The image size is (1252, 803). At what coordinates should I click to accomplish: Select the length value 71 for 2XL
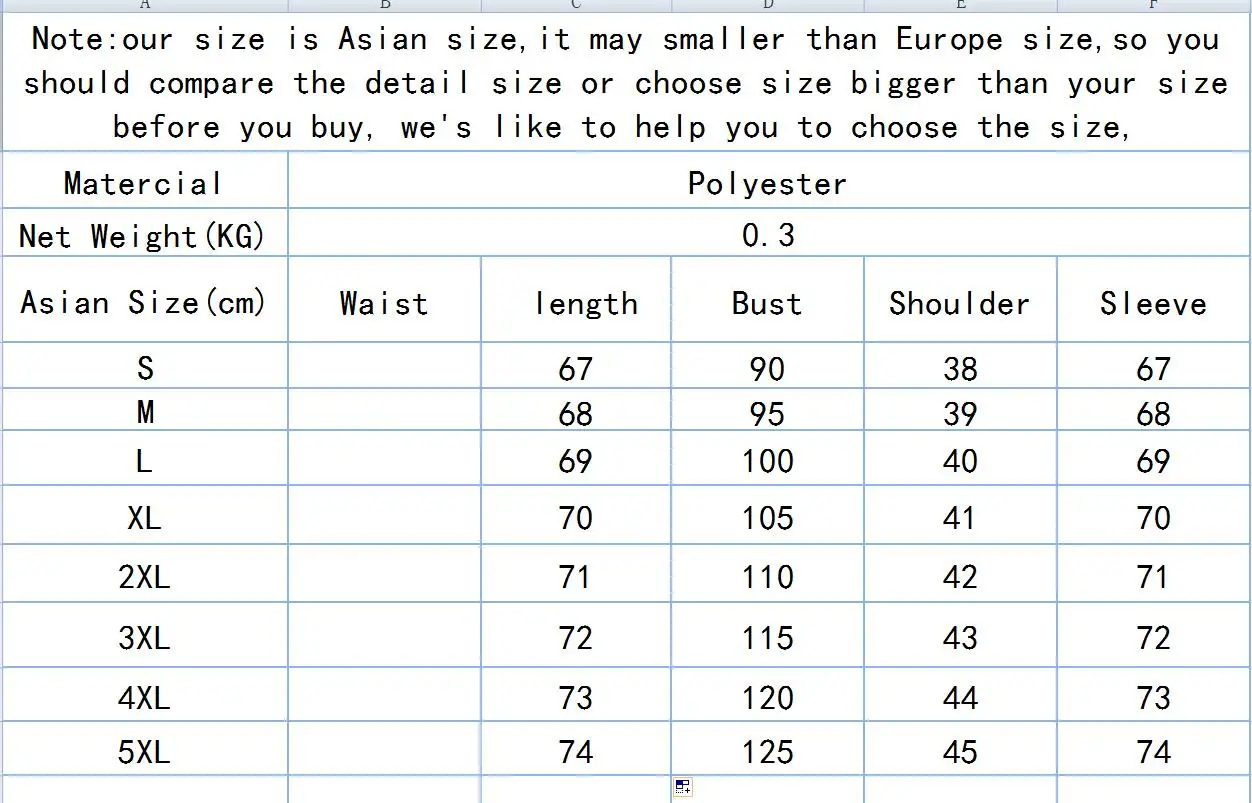click(575, 577)
